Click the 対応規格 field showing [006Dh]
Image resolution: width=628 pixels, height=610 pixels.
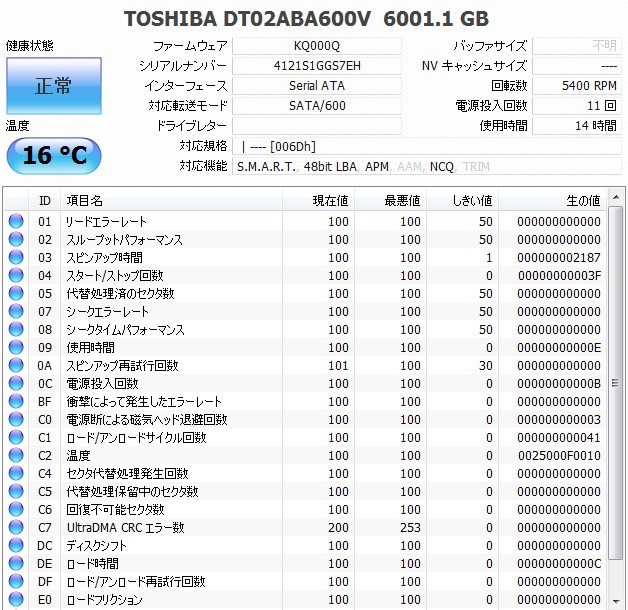coord(427,146)
